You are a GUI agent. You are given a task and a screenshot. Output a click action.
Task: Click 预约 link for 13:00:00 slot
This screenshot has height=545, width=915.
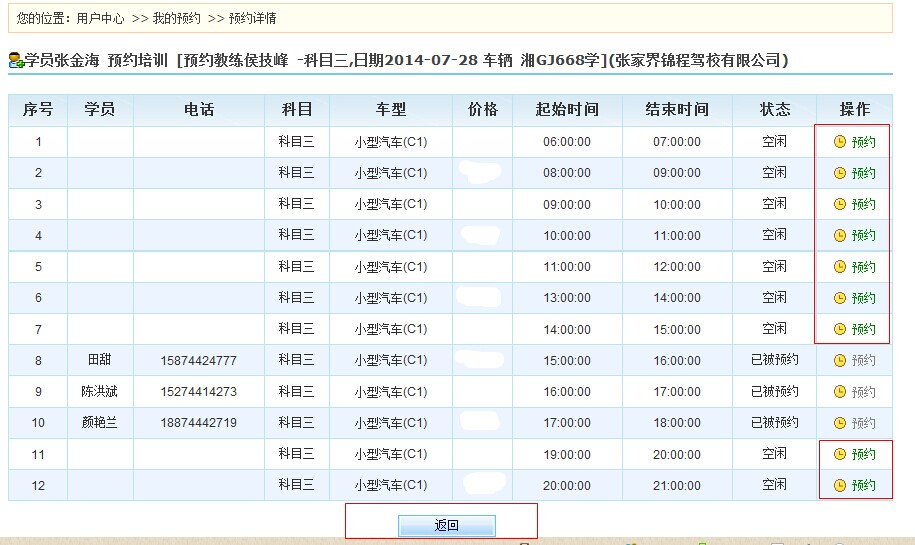[x=863, y=298]
